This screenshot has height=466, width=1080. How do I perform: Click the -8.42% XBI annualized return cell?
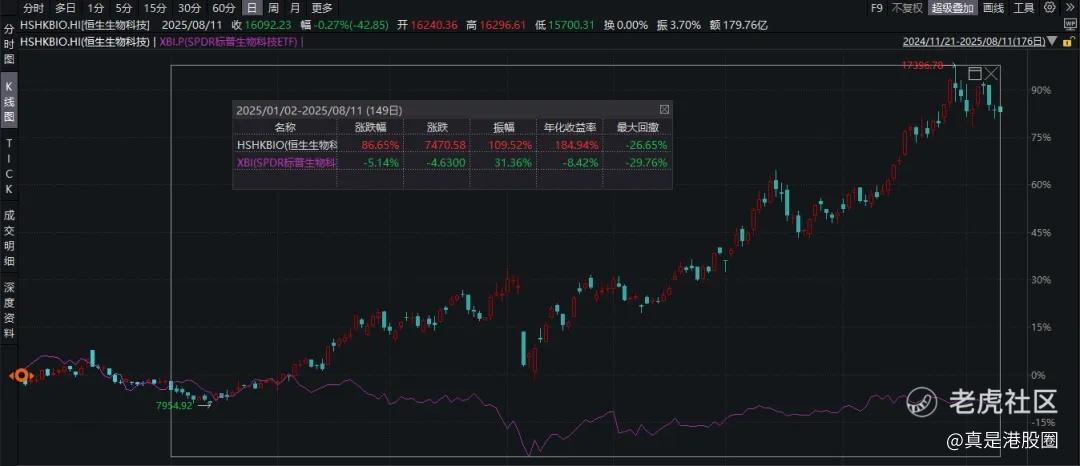(x=579, y=162)
